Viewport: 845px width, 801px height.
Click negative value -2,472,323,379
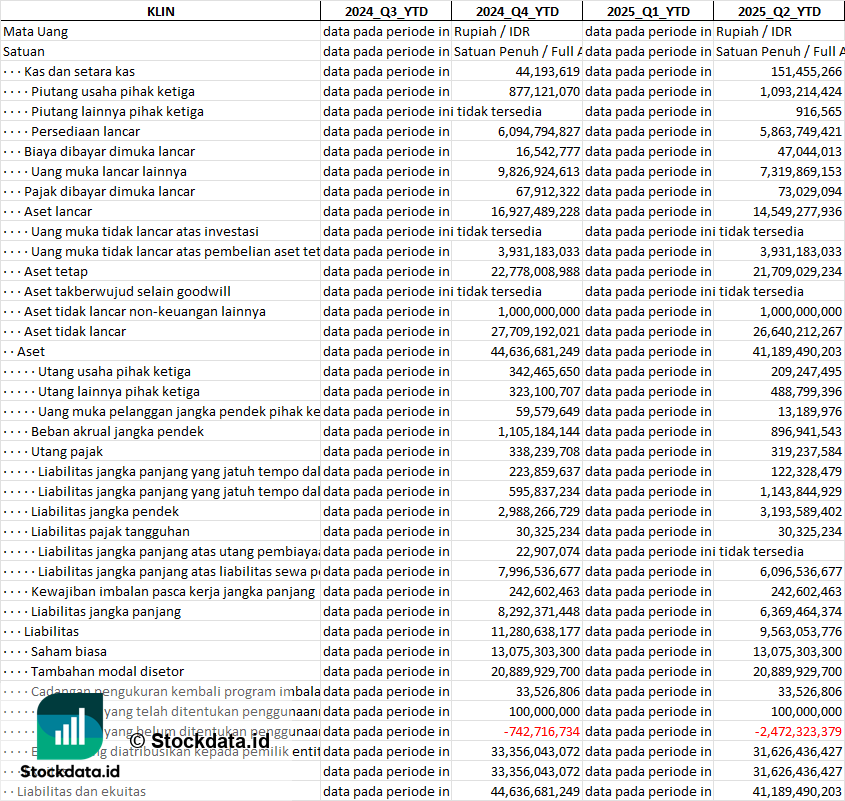(798, 731)
